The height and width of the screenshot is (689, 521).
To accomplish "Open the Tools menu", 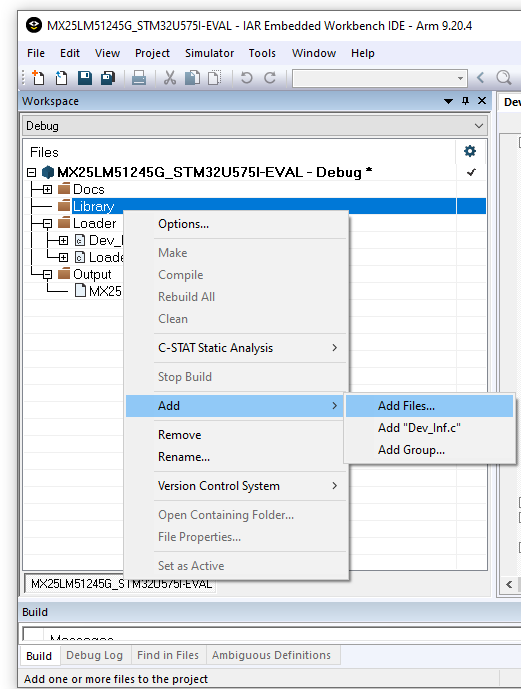I will point(262,53).
